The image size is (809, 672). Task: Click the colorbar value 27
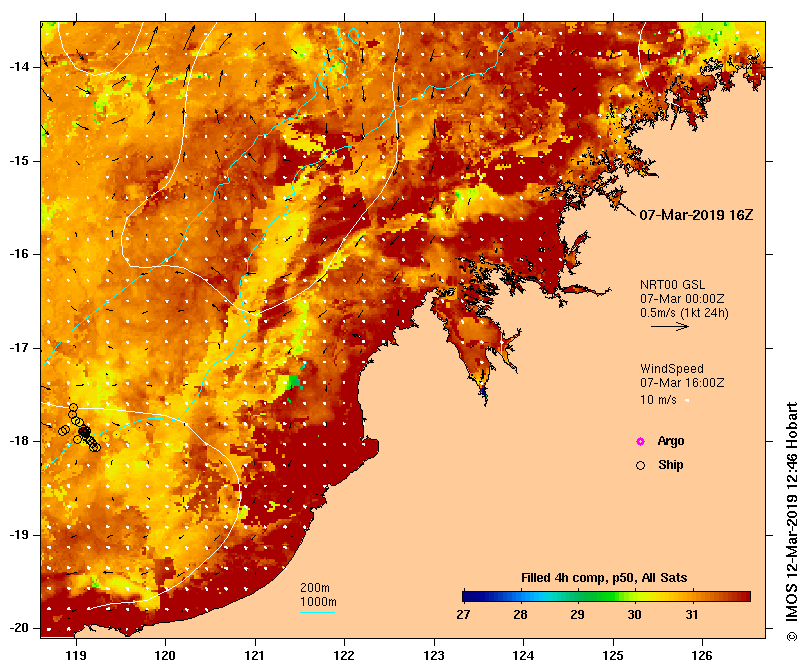463,614
